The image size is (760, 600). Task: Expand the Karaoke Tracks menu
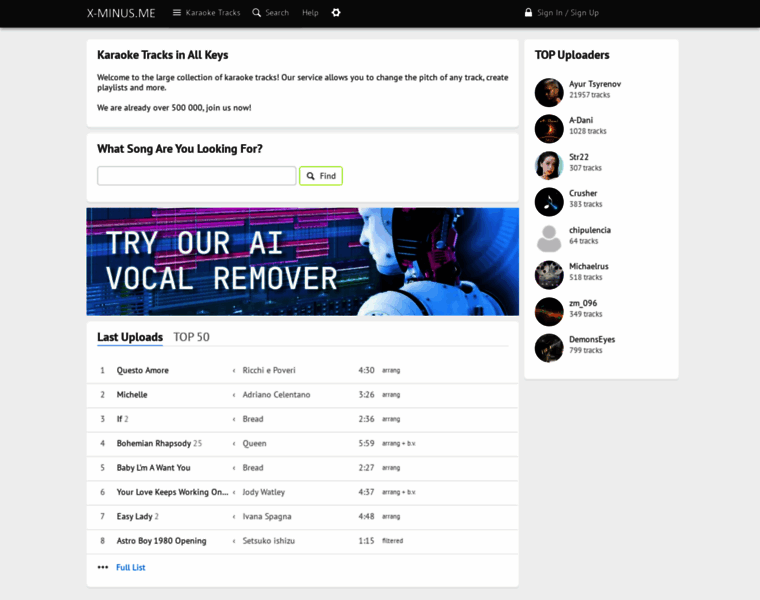click(x=207, y=13)
